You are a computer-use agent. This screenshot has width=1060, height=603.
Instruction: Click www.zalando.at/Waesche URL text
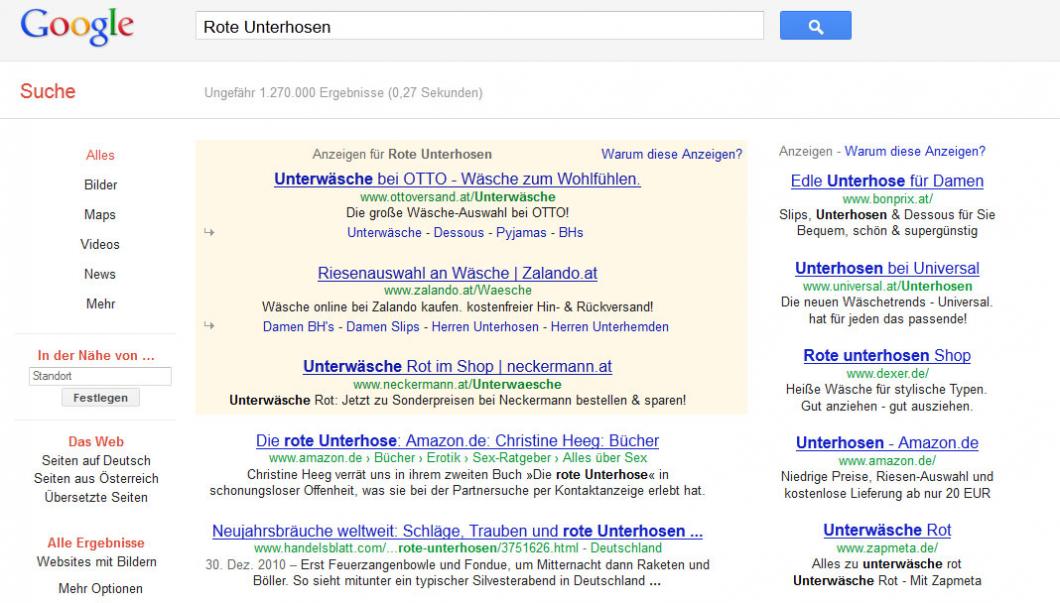pyautogui.click(x=458, y=290)
